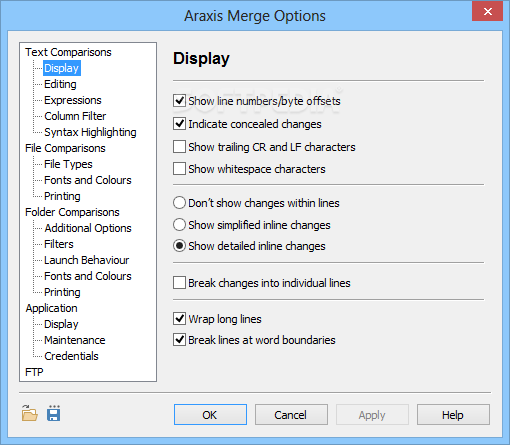
Task: Save options with floppy disk icon
Action: point(54,414)
